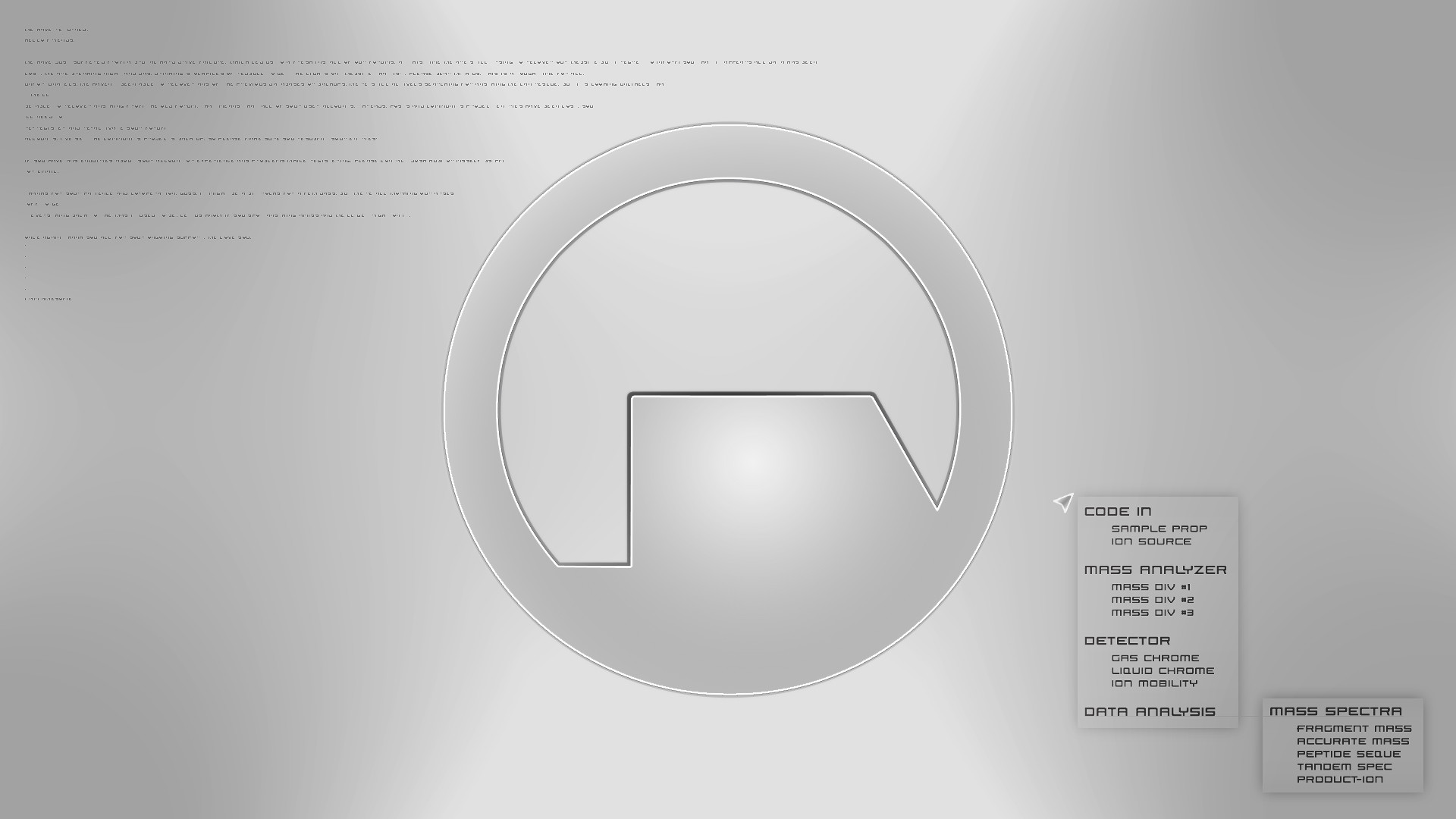Viewport: 1456px width, 819px height.
Task: Toggle the Gas Chrome detector option
Action: click(x=1154, y=657)
